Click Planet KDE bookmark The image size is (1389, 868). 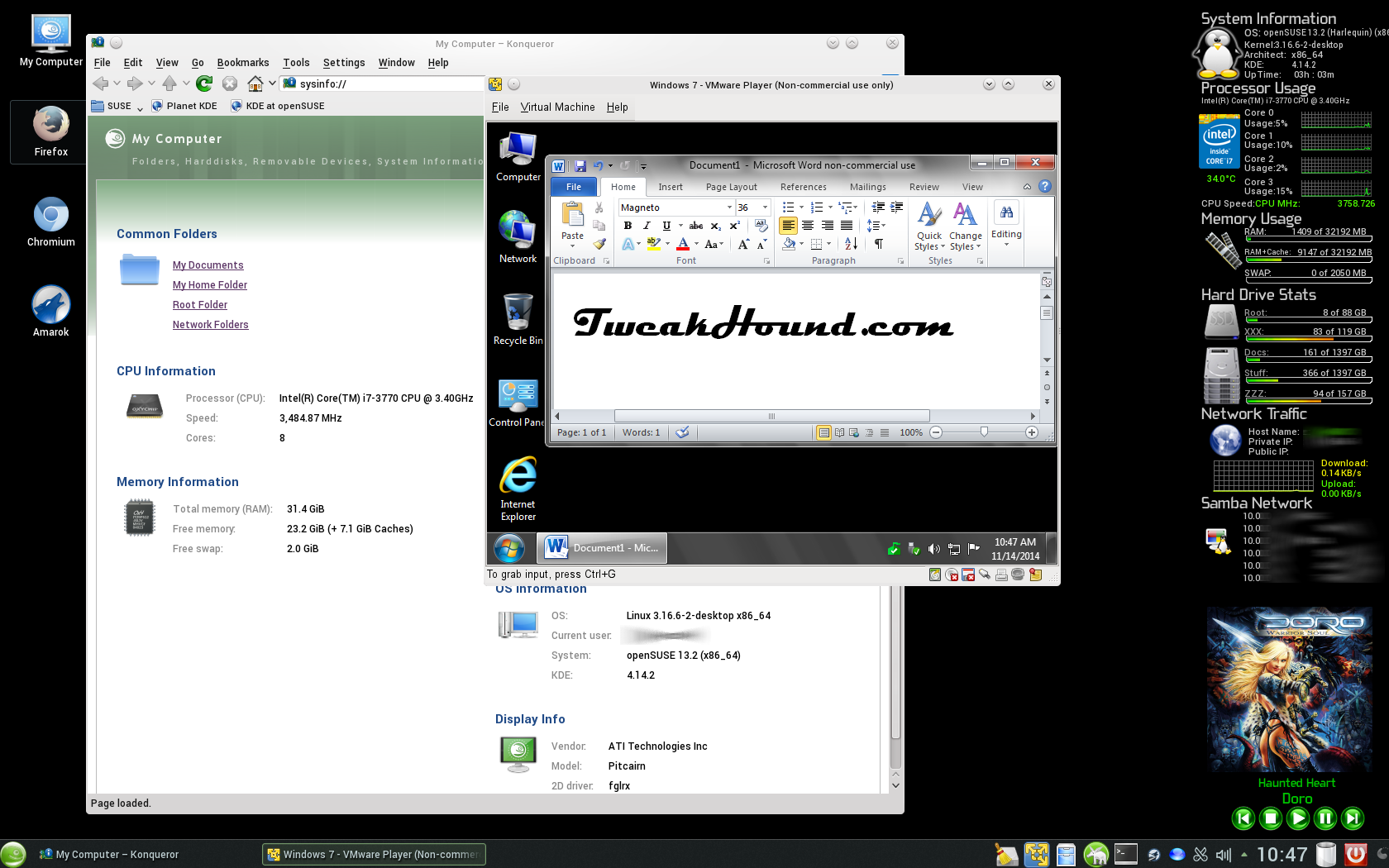coord(184,106)
